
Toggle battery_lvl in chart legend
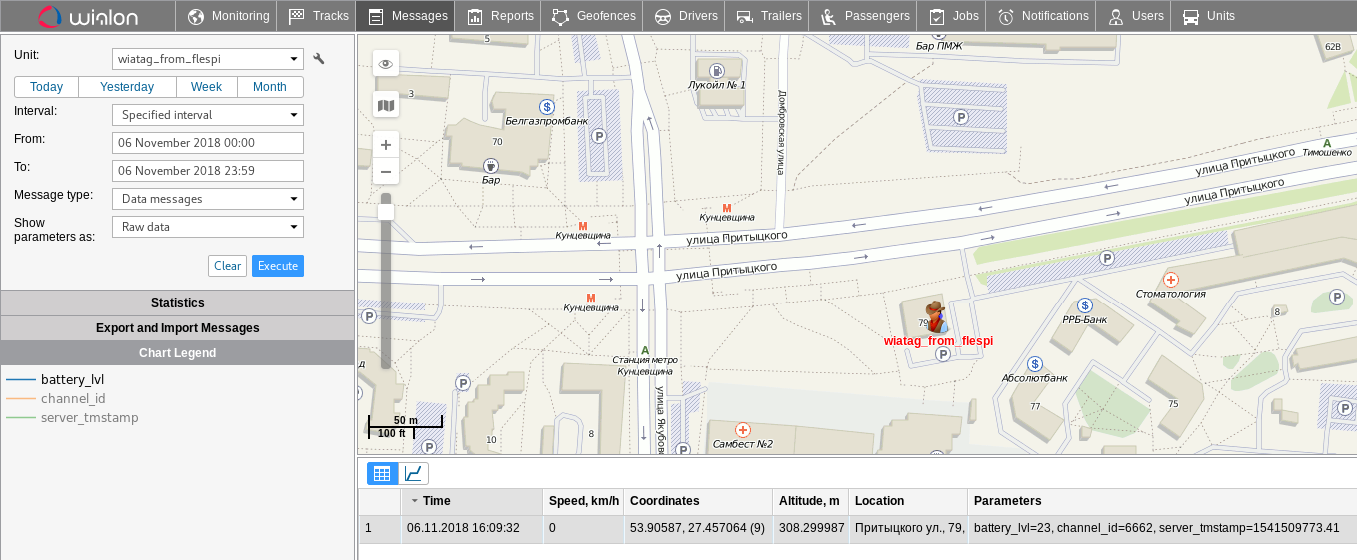coord(72,379)
